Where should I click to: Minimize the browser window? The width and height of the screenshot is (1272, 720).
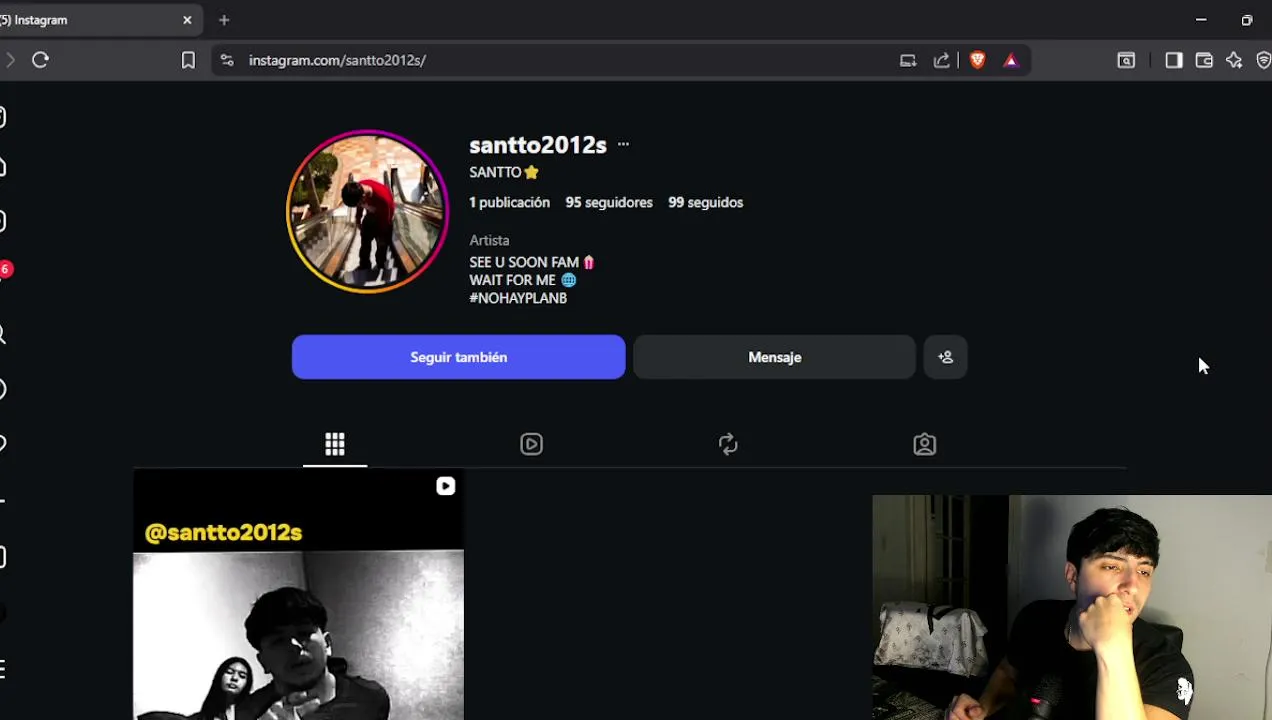pos(1201,20)
